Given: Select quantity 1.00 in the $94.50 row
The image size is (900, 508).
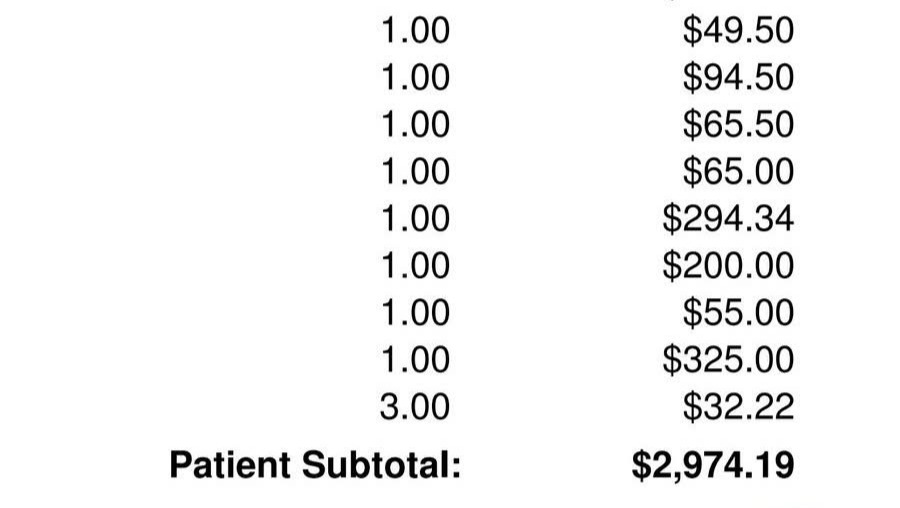Looking at the screenshot, I should point(415,77).
